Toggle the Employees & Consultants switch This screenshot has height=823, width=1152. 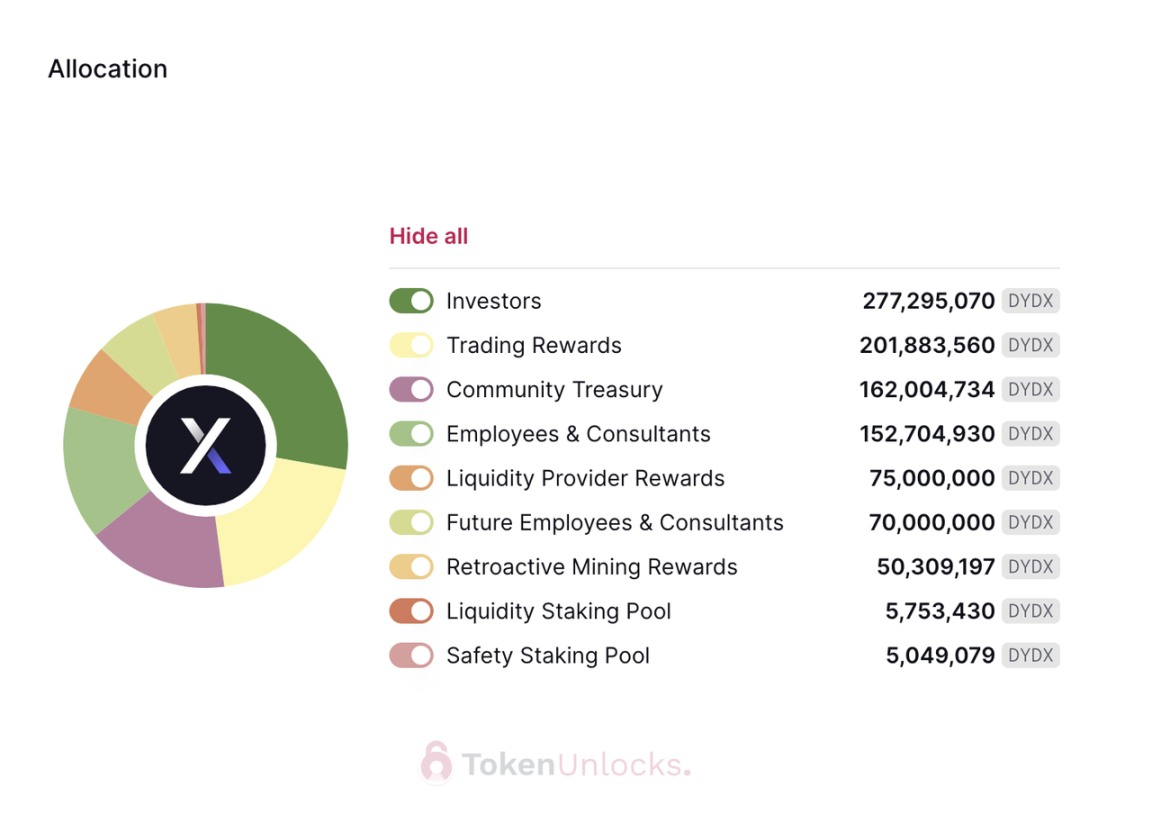point(411,434)
